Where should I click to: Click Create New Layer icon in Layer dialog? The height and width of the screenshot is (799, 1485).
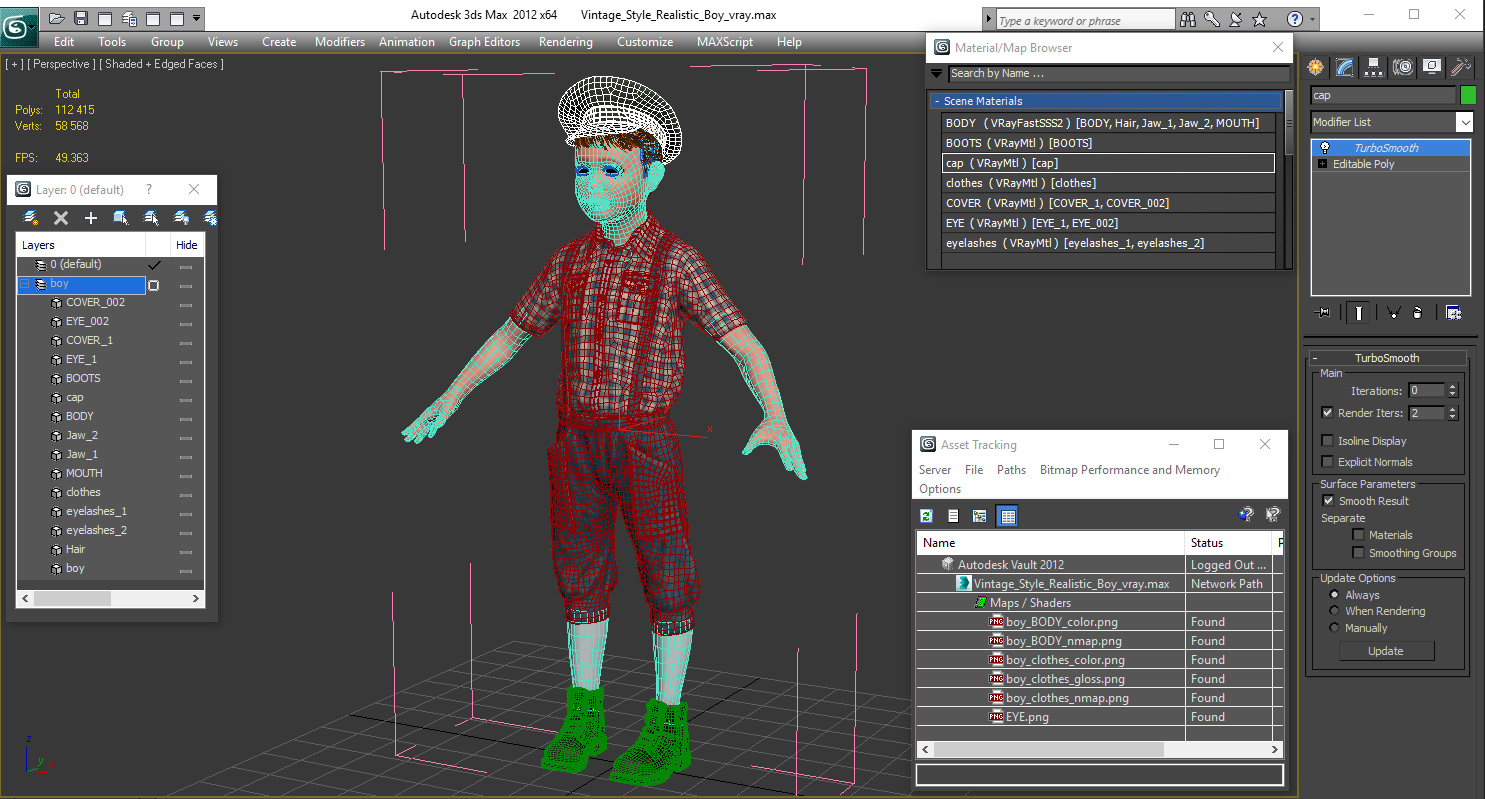tap(31, 217)
